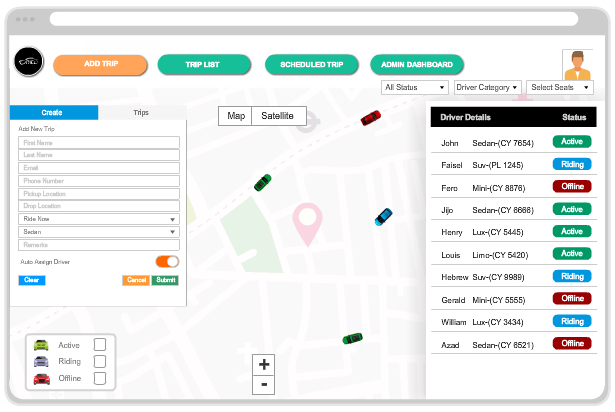The width and height of the screenshot is (615, 412).
Task: Switch to the Create tab
Action: tap(54, 113)
